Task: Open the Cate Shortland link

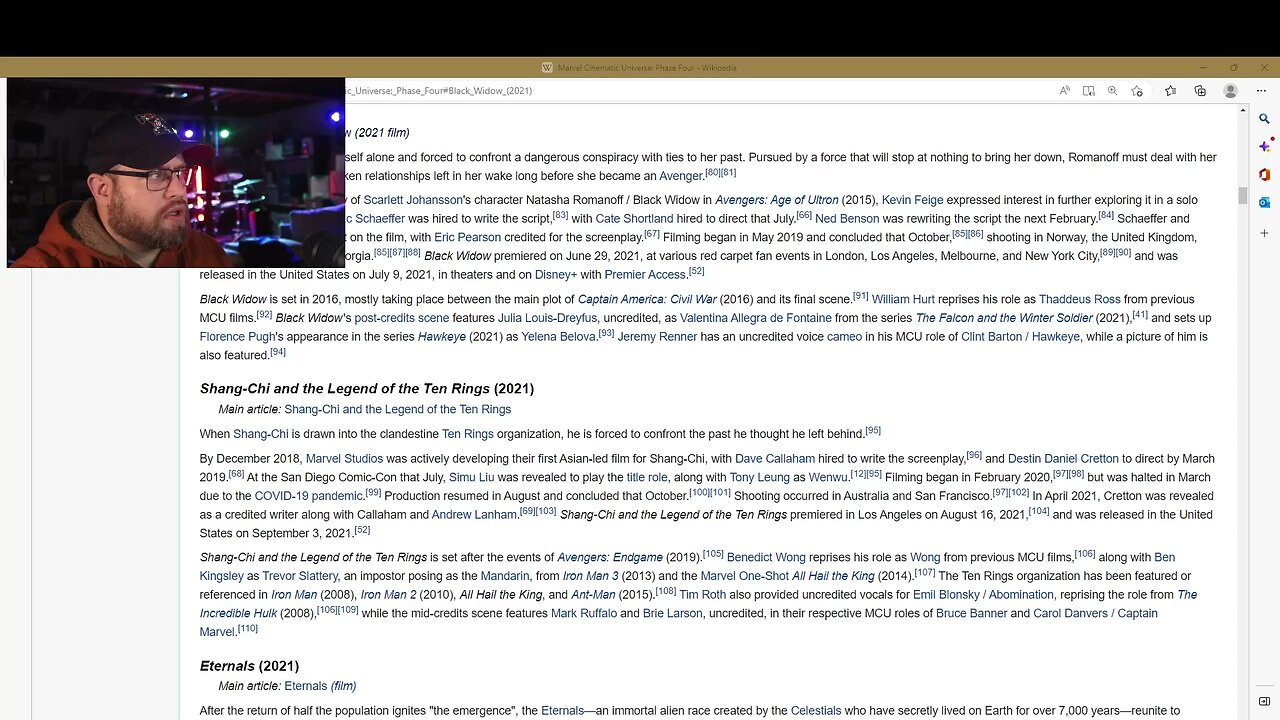Action: pos(634,219)
